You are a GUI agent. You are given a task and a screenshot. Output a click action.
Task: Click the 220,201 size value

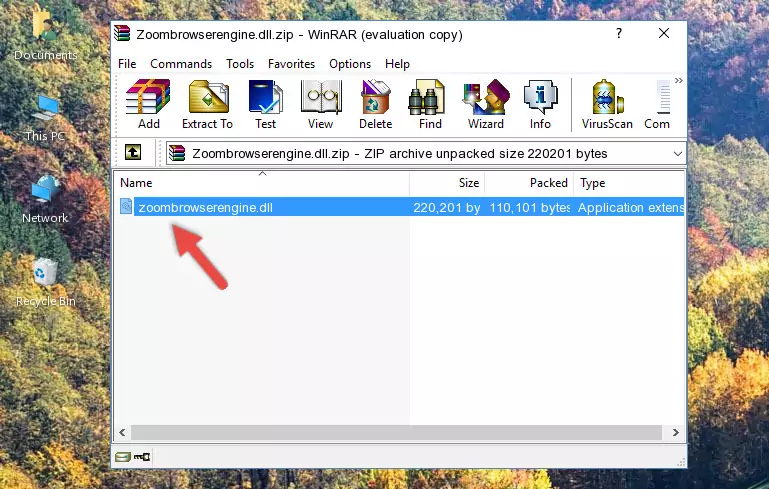point(446,207)
